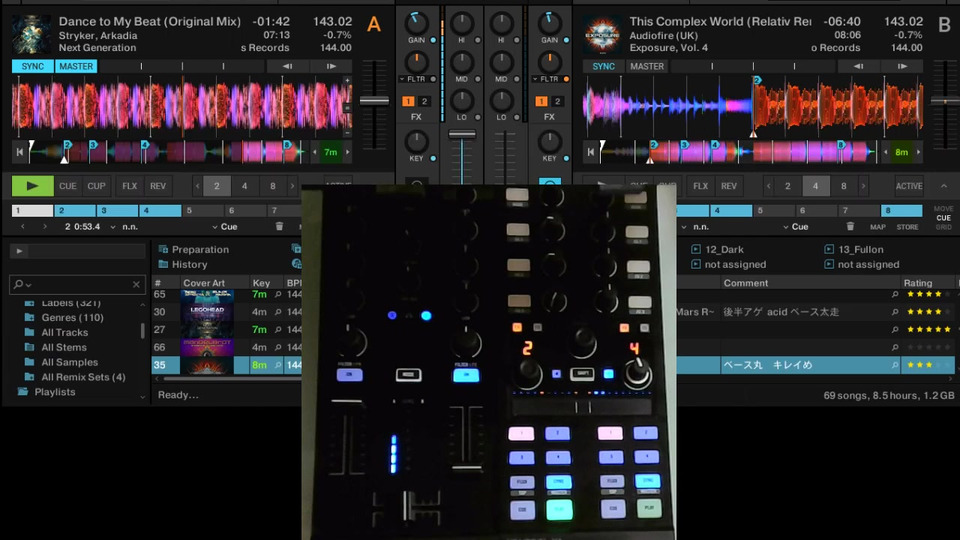Viewport: 960px width, 540px height.
Task: Select All Tracks in browser tree
Action: click(x=64, y=332)
